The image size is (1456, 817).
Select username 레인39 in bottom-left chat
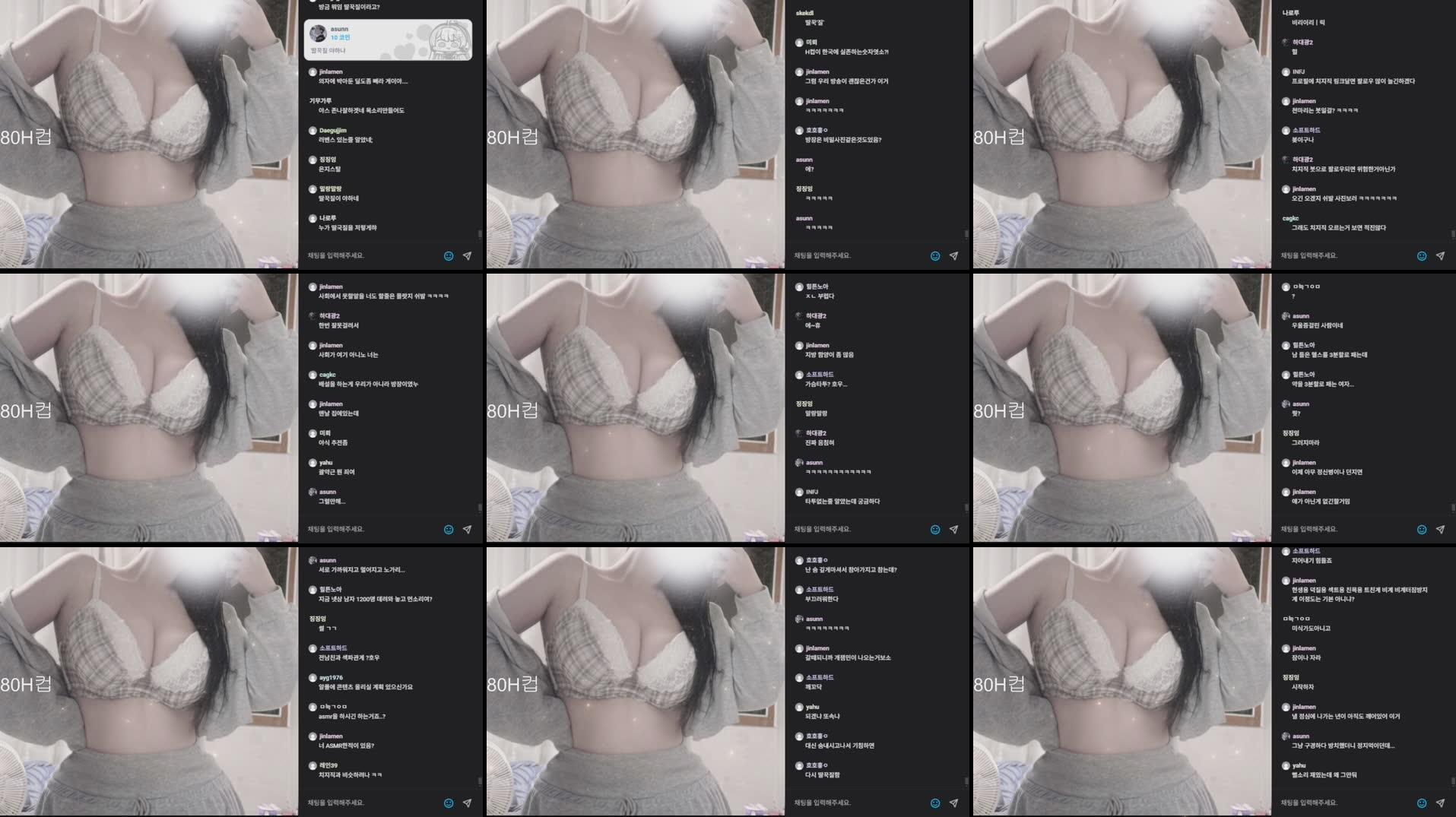(328, 766)
